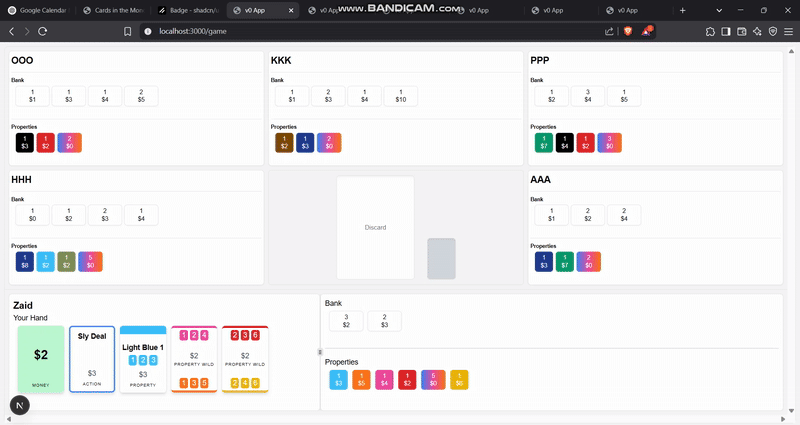Bookmark this page with the bookmark icon

[x=128, y=31]
